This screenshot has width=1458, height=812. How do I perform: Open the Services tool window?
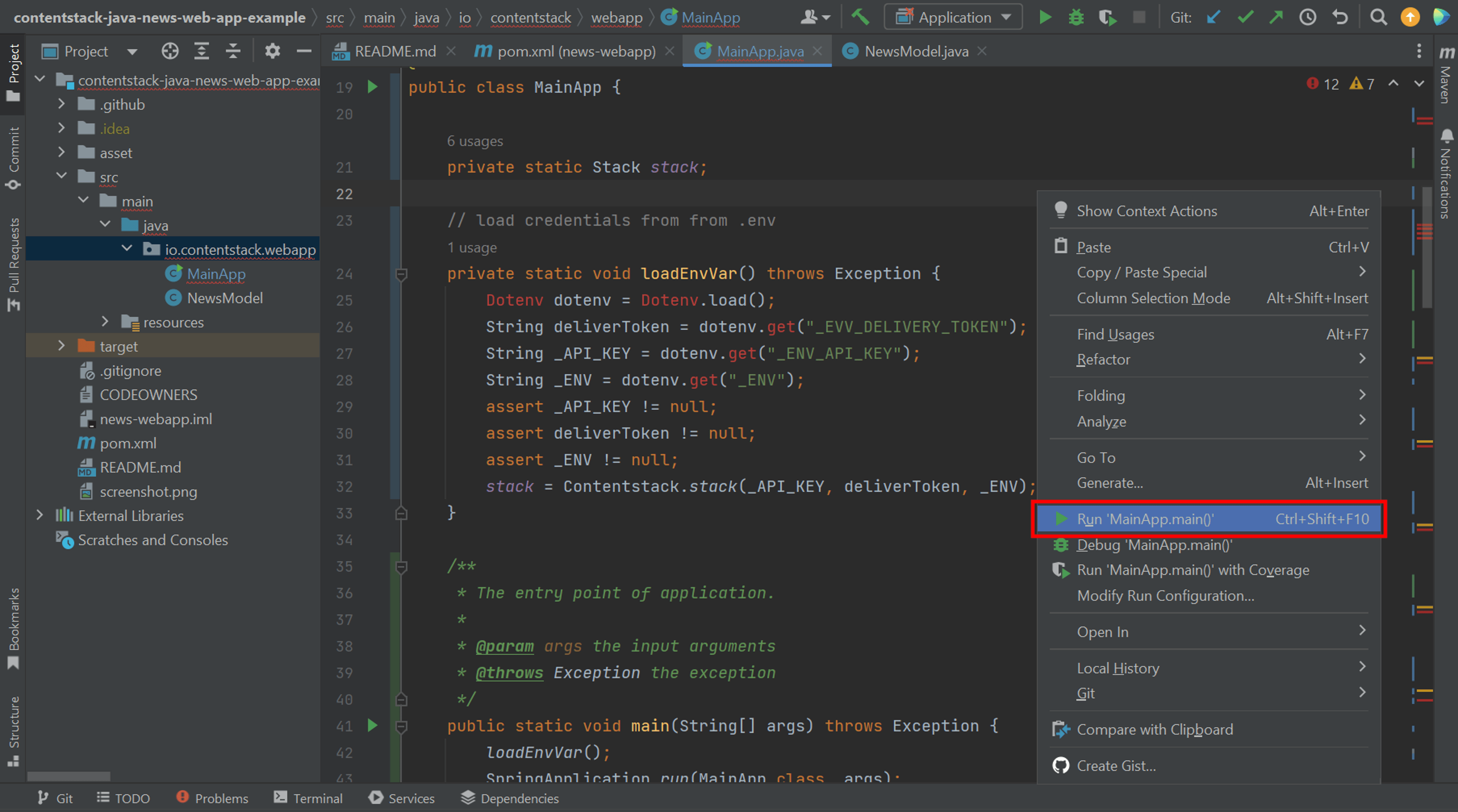[401, 798]
